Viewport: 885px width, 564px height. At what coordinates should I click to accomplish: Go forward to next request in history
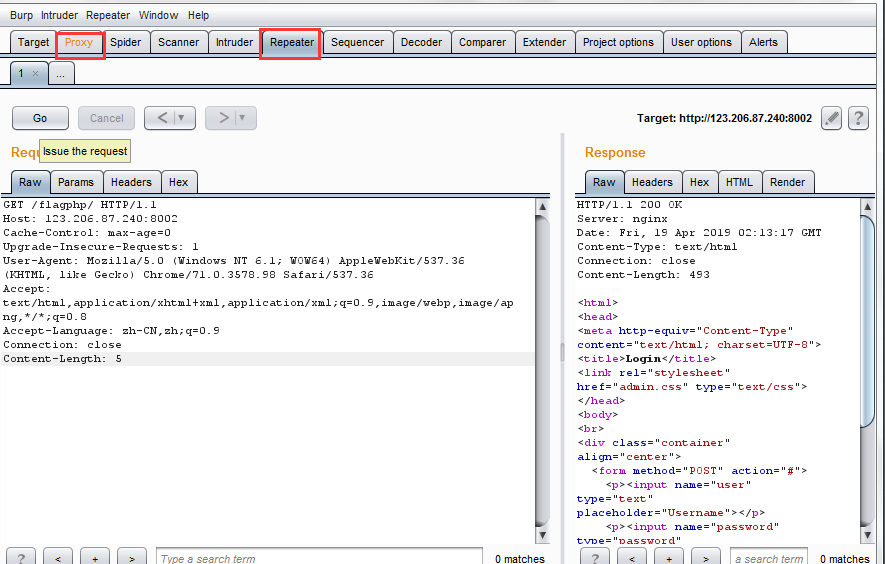[224, 117]
